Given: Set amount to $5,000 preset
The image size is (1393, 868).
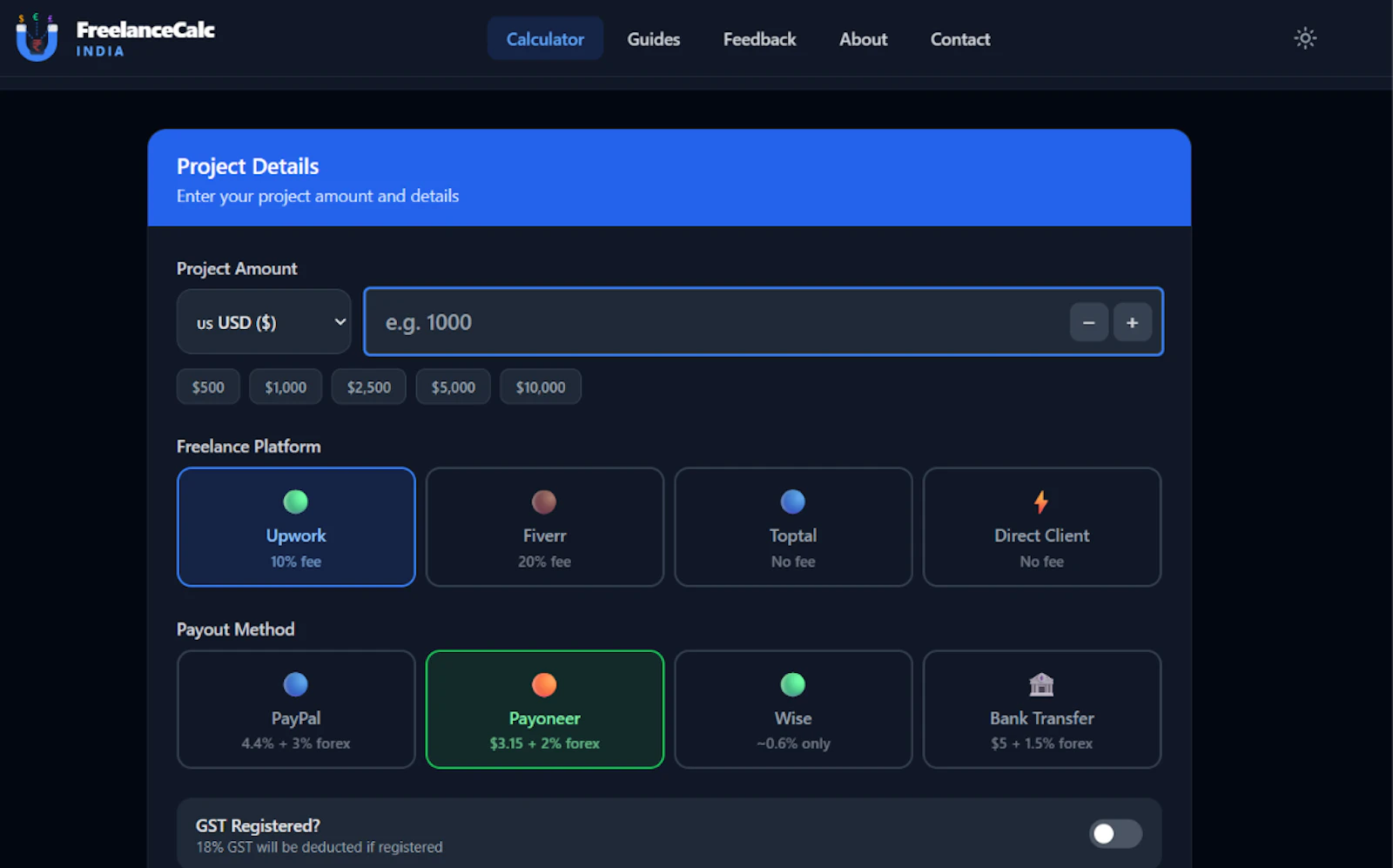Looking at the screenshot, I should 454,387.
